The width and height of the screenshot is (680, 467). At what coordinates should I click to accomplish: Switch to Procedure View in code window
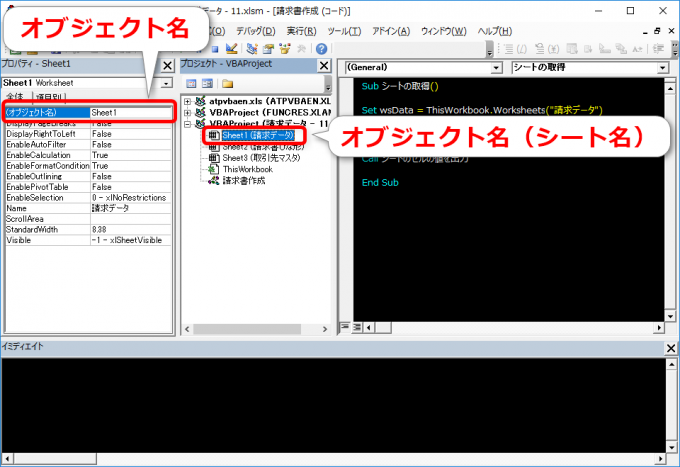345,327
